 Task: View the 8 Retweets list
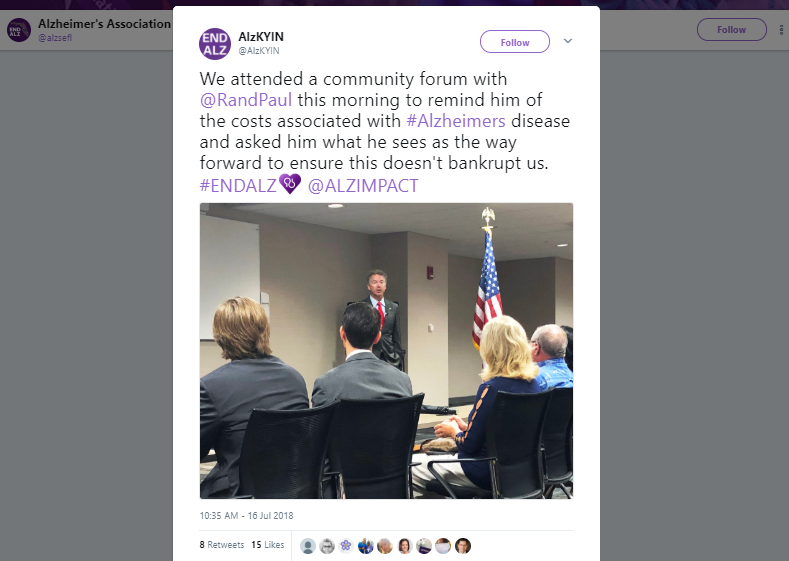tap(221, 545)
